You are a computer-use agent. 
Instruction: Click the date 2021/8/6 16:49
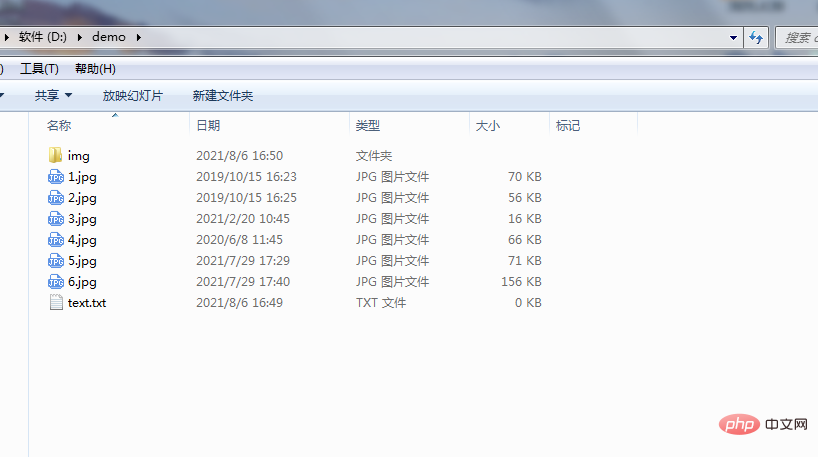tap(239, 303)
